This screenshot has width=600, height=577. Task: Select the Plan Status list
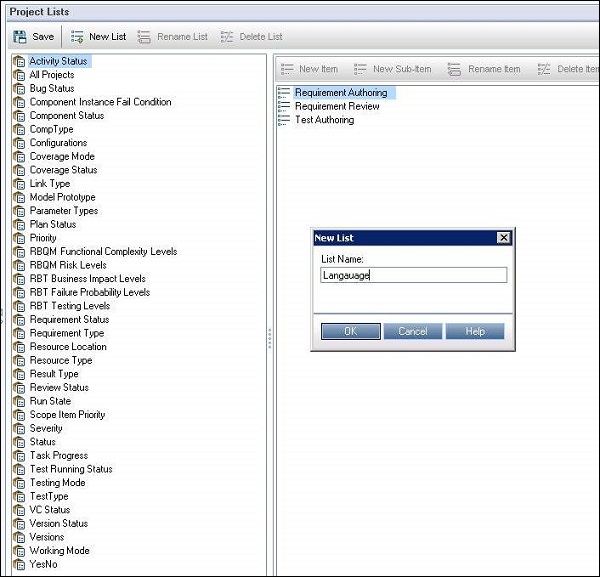point(53,225)
